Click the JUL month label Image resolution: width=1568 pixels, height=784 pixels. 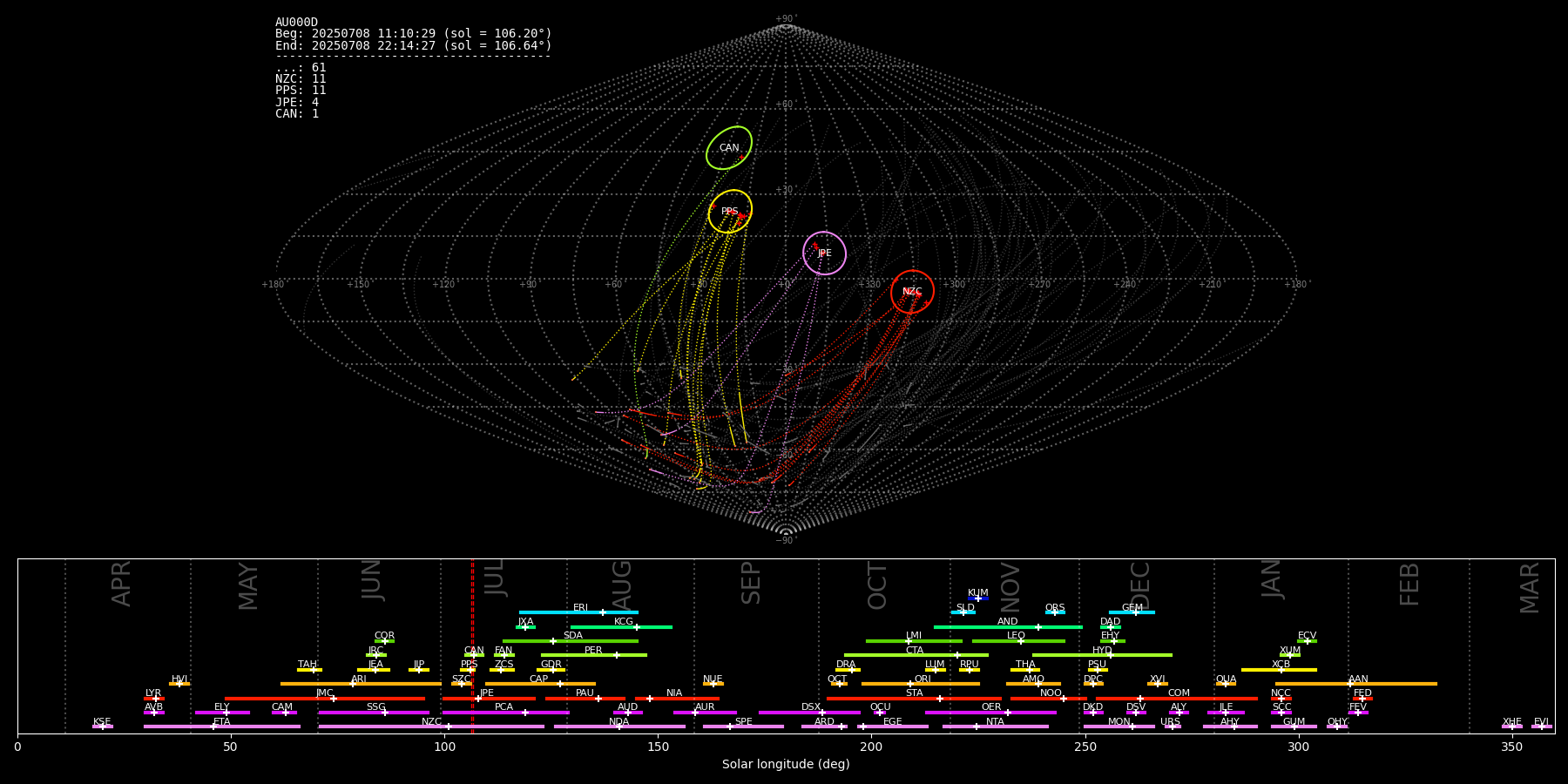click(x=494, y=578)
